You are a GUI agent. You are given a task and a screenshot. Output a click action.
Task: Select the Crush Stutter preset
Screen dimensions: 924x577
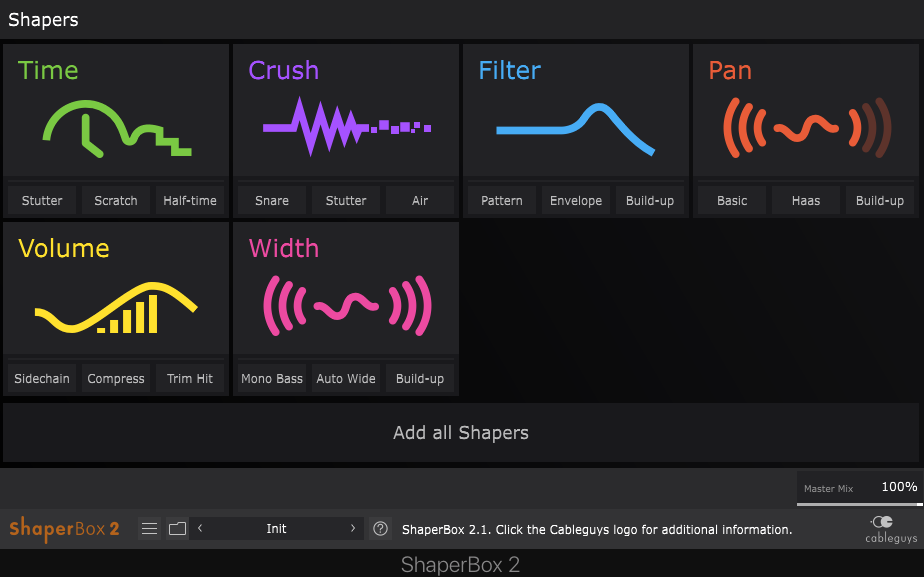346,200
